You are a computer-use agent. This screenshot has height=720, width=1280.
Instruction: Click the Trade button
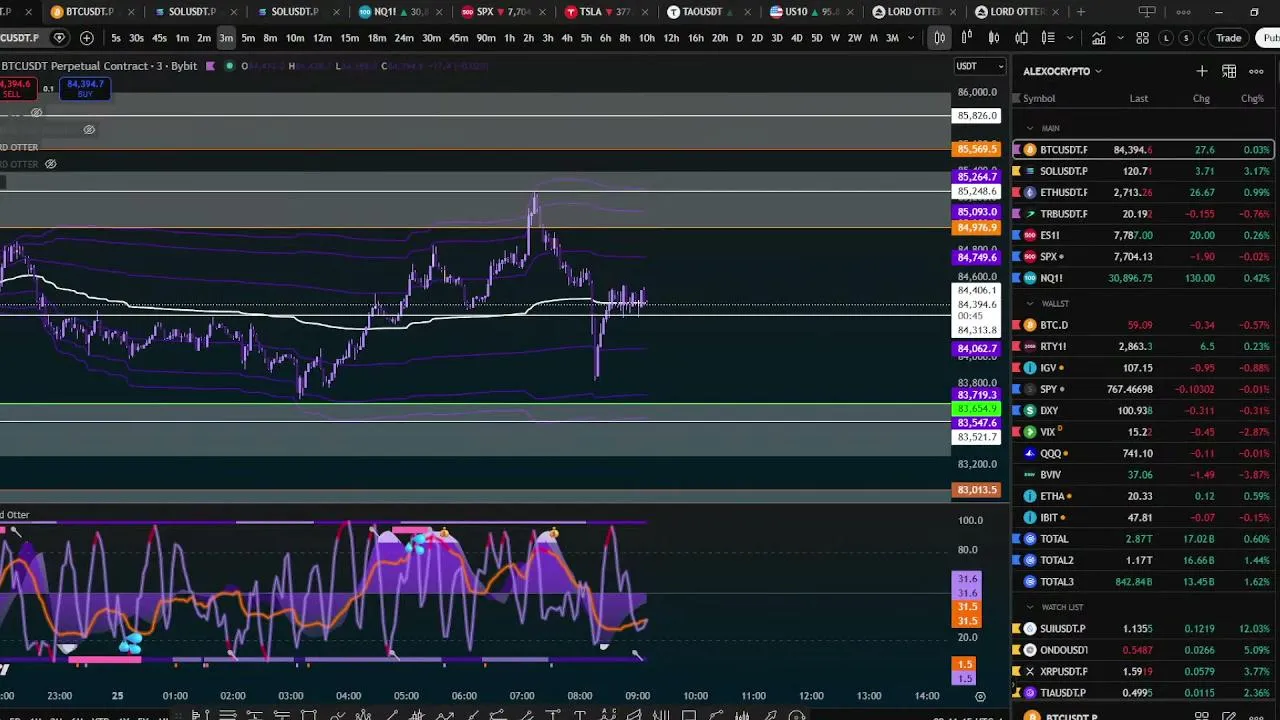1228,38
